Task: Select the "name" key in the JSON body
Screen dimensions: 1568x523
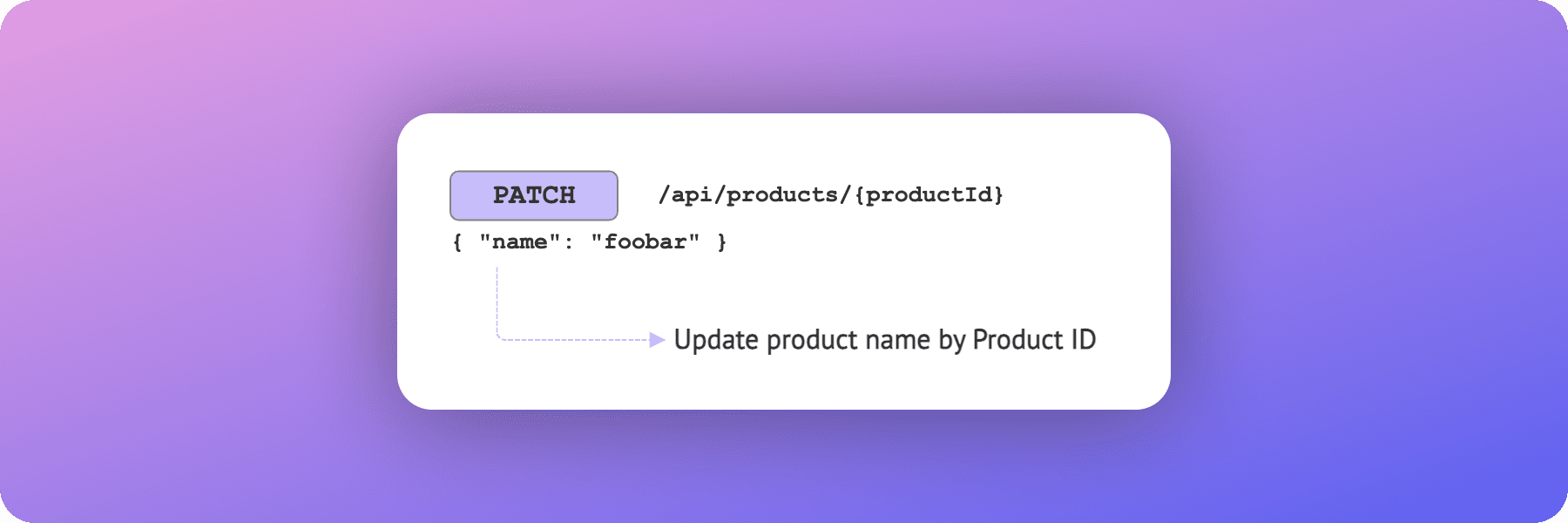Action: 520,242
